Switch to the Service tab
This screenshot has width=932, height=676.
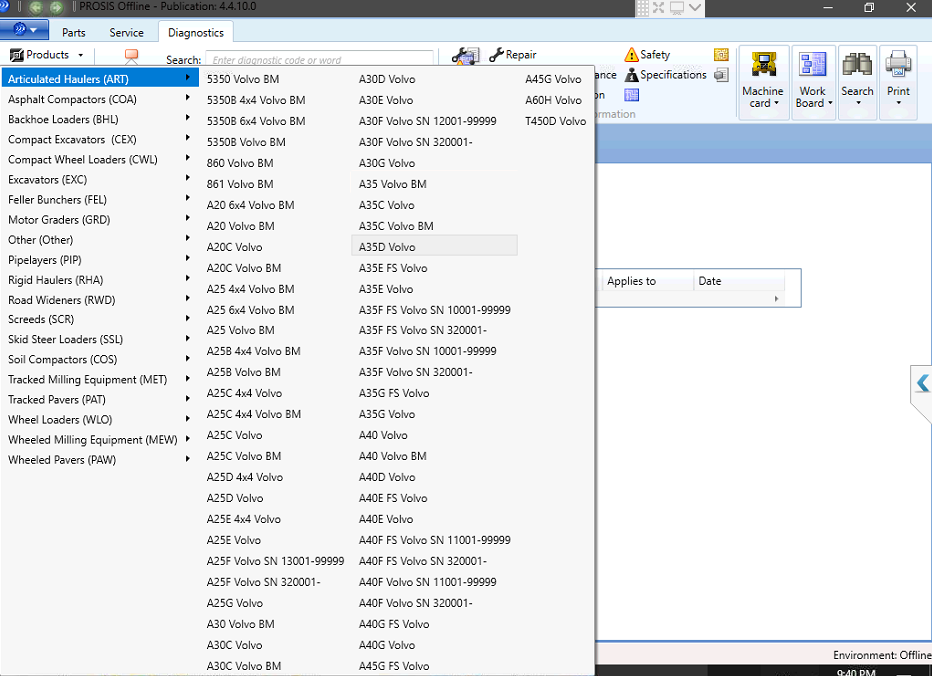[x=126, y=33]
